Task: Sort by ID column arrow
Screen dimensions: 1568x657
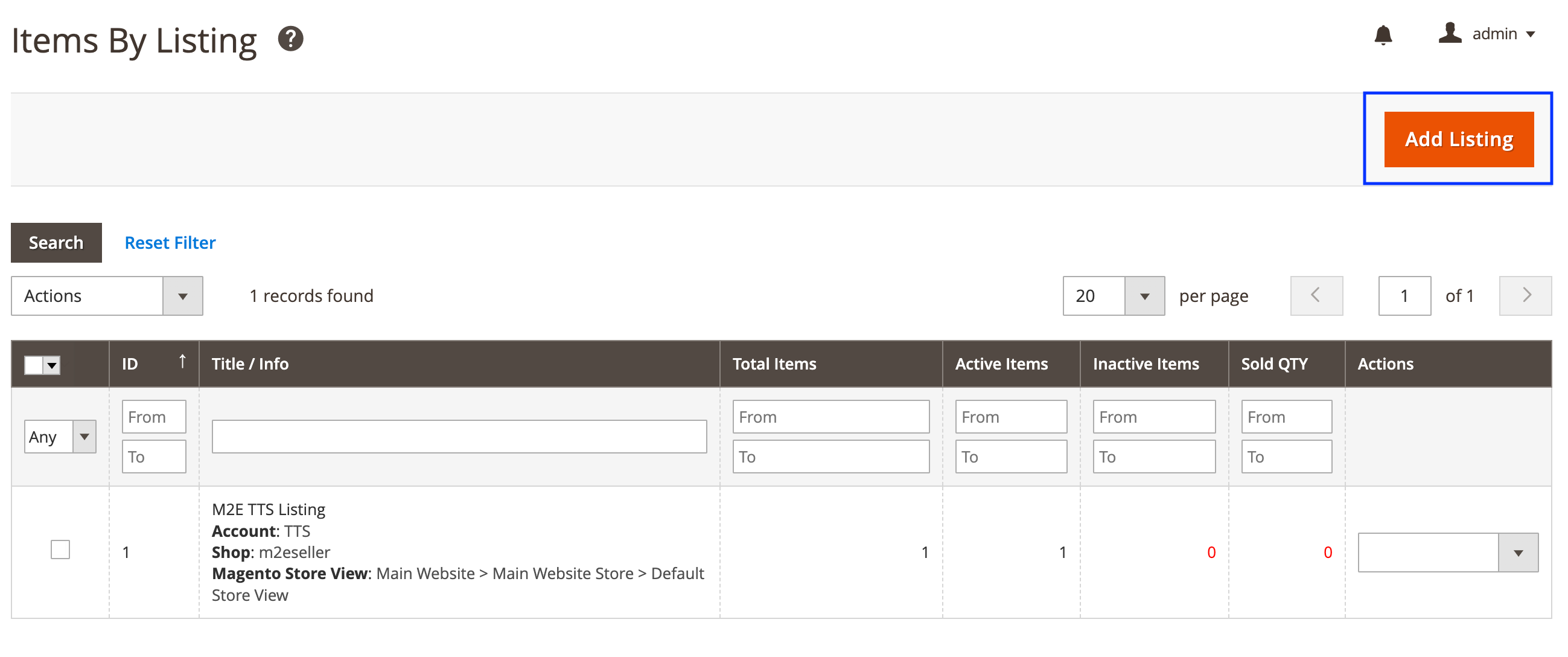Action: pyautogui.click(x=182, y=362)
